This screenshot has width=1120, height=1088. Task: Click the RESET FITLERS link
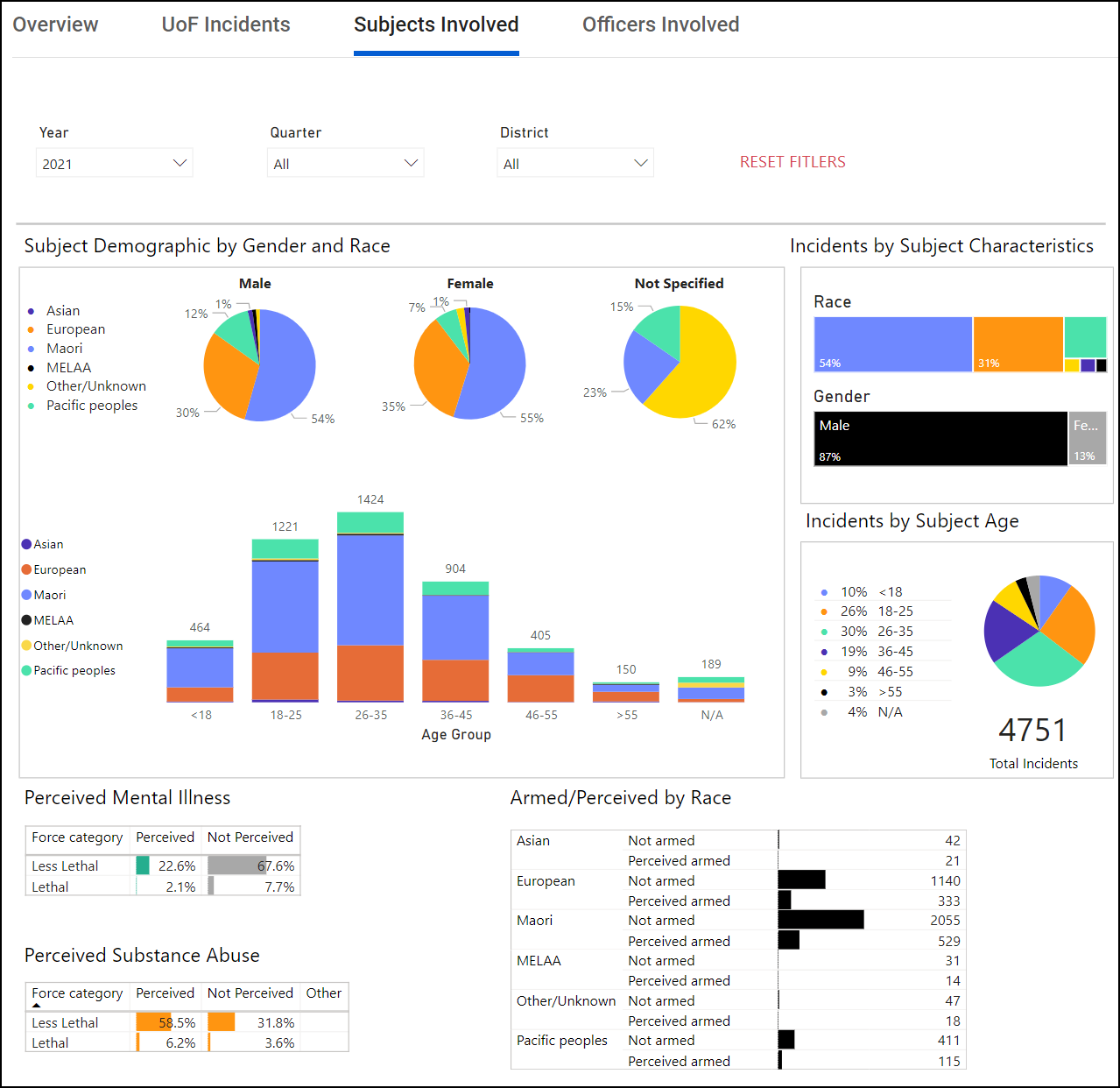[792, 161]
